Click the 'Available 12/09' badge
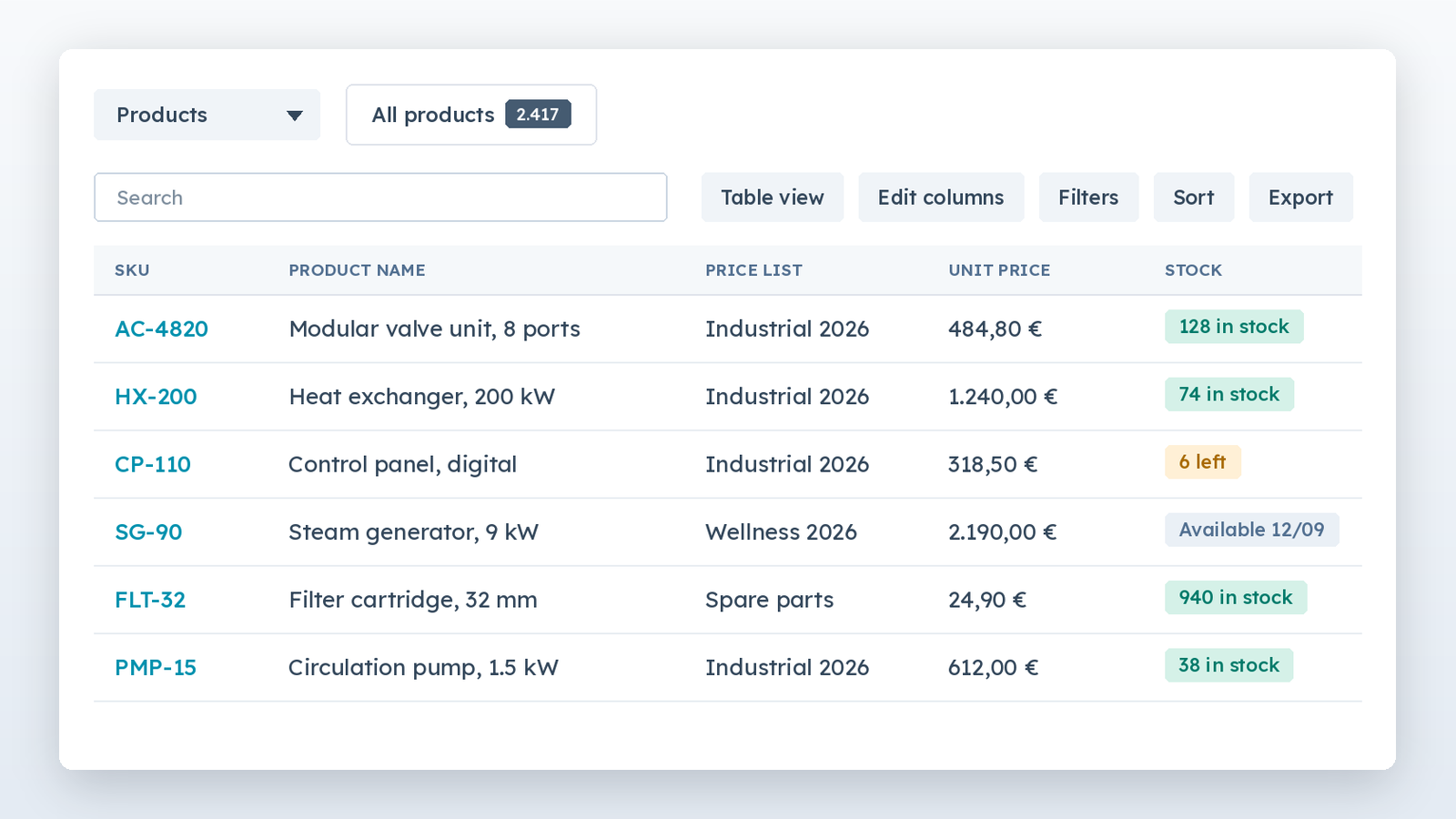The width and height of the screenshot is (1456, 819). tap(1252, 530)
